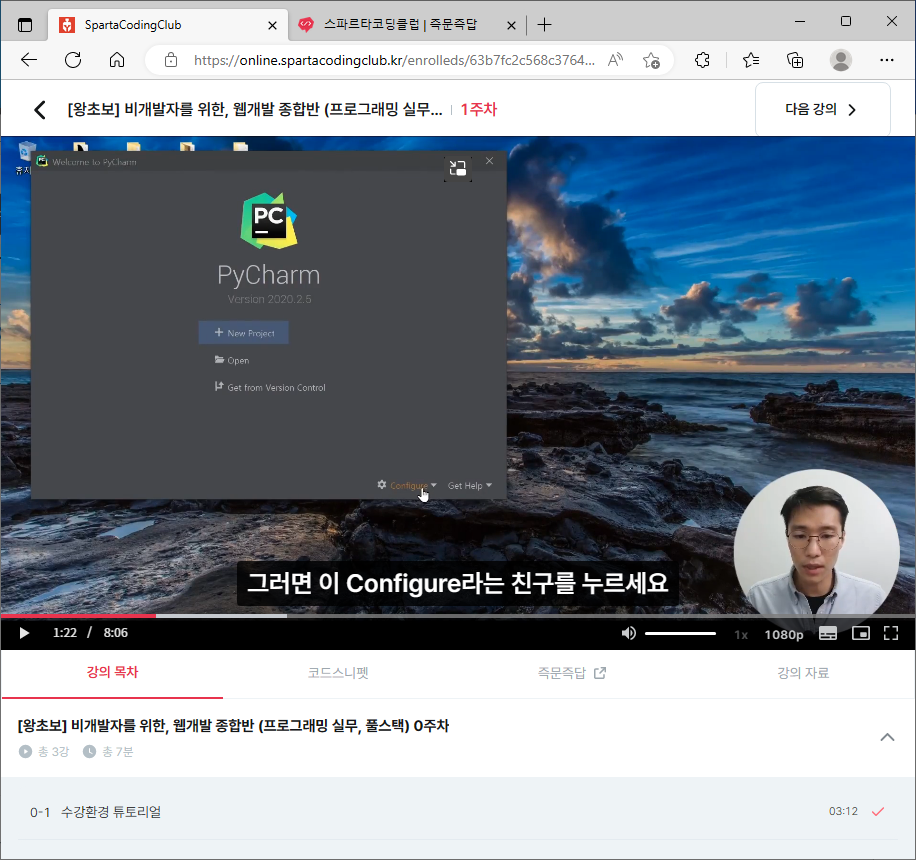Open the browser profile avatar

click(x=841, y=60)
